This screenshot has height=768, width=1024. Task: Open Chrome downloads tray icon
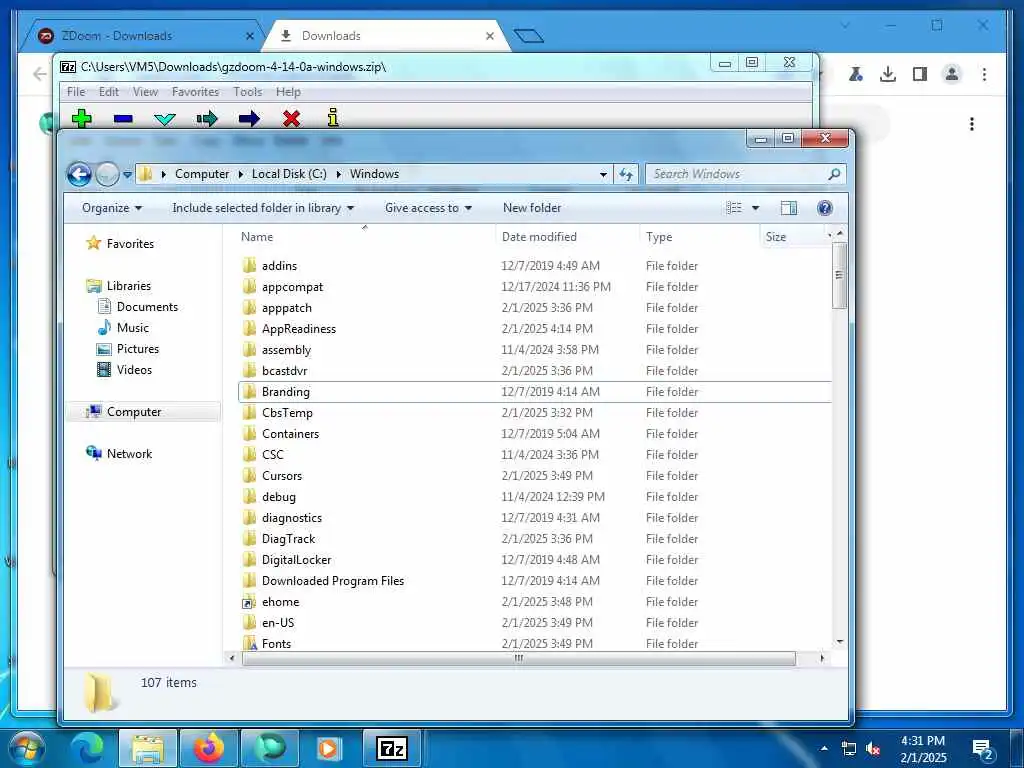tap(888, 74)
